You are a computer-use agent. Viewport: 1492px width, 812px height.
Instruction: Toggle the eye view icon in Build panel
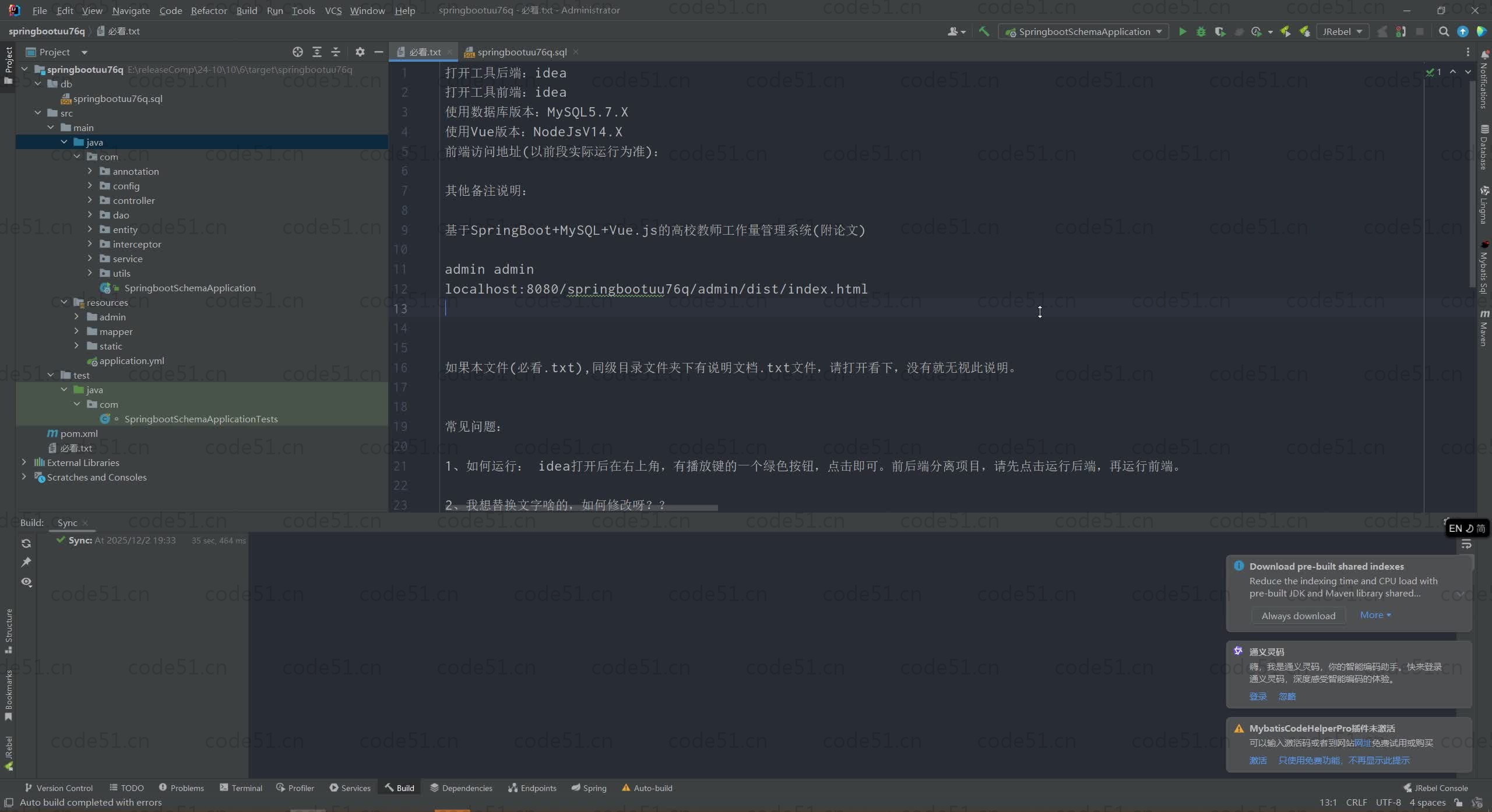(x=26, y=582)
